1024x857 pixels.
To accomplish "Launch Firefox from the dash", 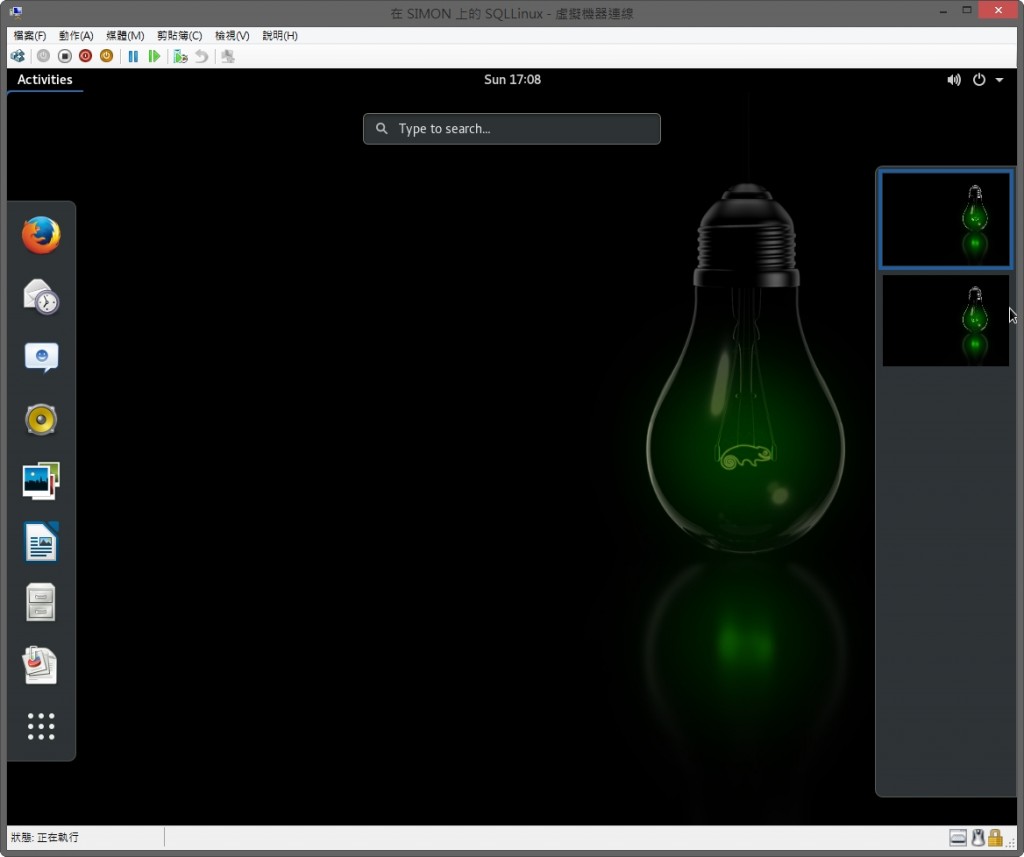I will pos(41,235).
